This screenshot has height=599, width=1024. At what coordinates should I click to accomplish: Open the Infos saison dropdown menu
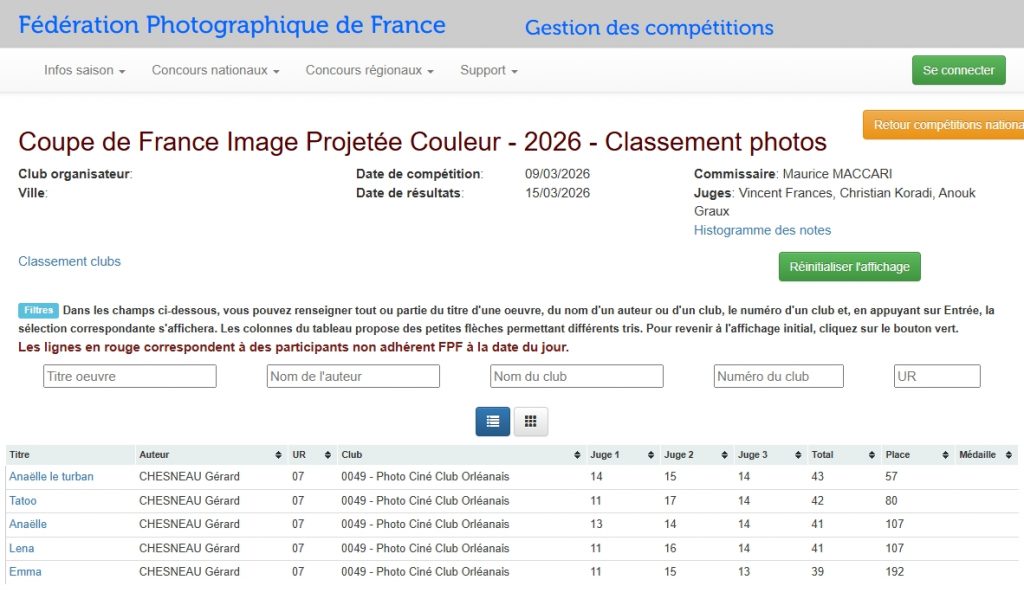click(84, 71)
